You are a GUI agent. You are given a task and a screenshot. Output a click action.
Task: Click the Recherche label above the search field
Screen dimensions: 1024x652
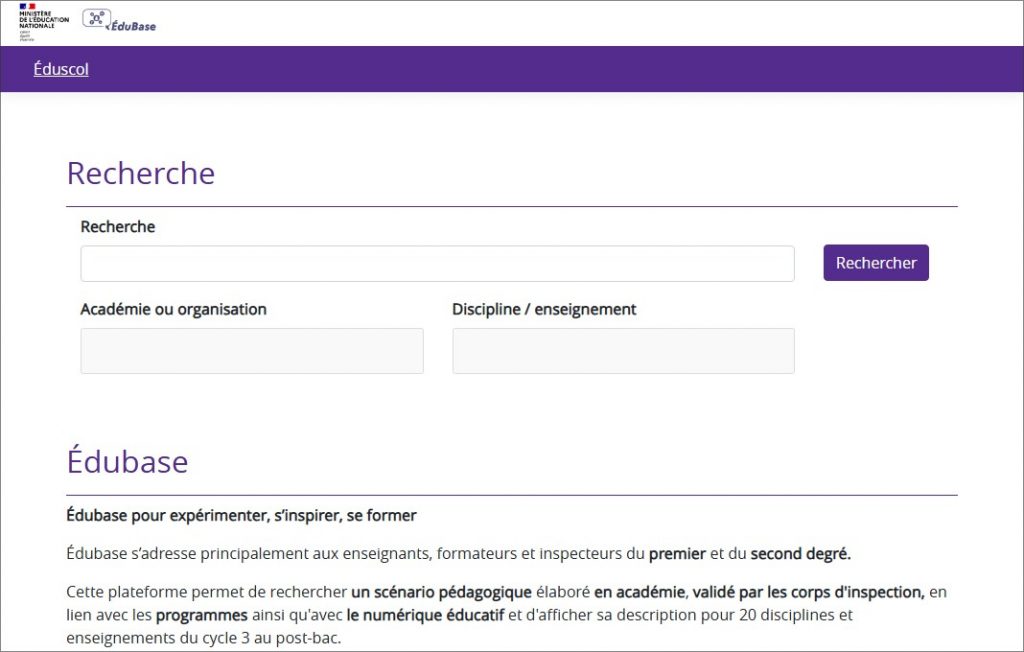click(118, 227)
